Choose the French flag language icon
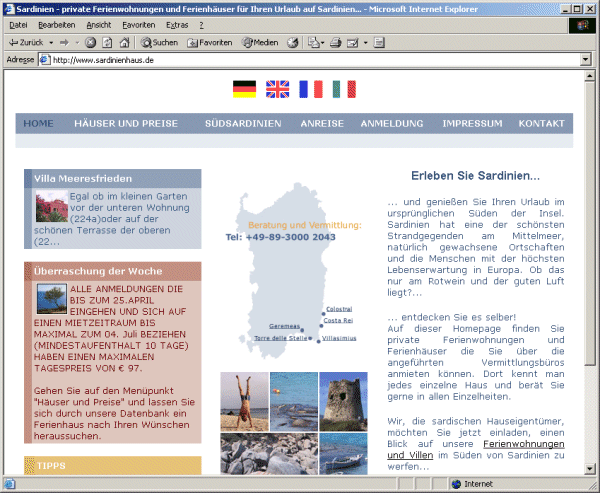This screenshot has width=600, height=493. tap(310, 90)
